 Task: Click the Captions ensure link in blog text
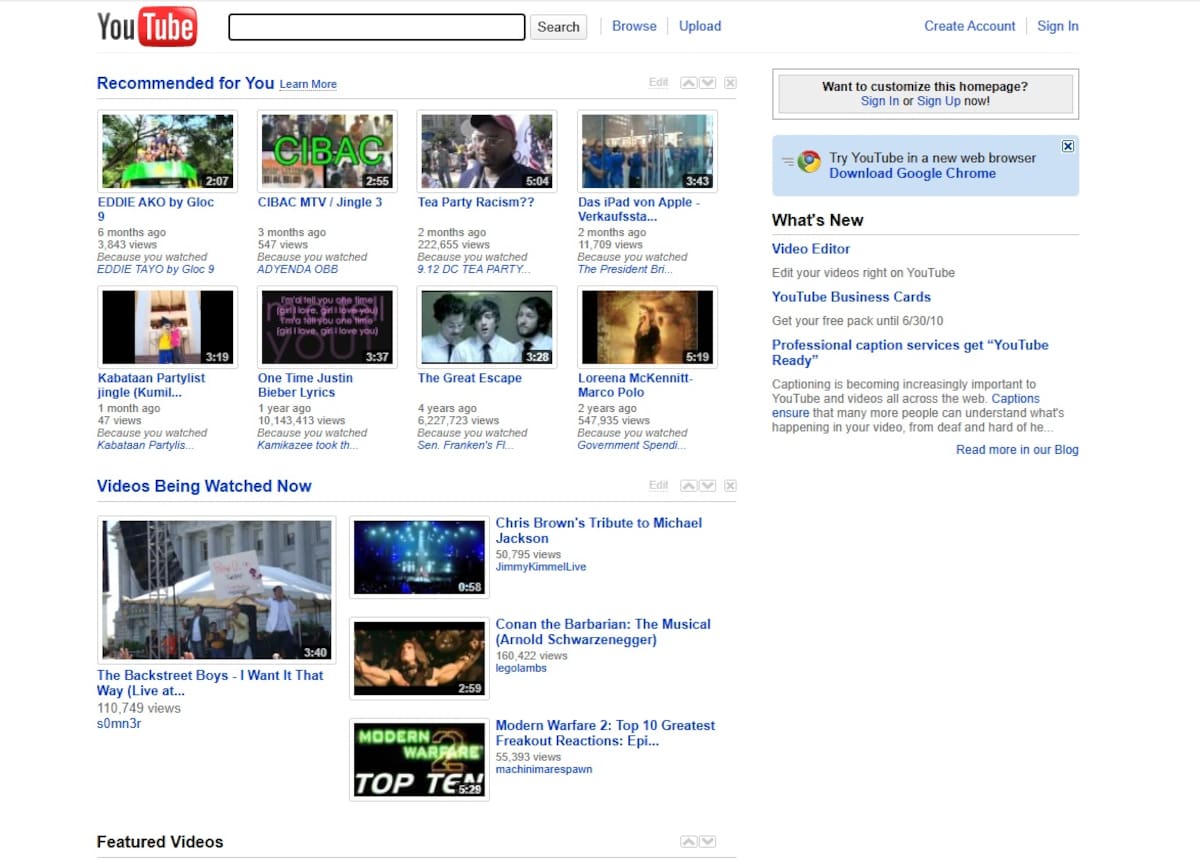tap(906, 405)
